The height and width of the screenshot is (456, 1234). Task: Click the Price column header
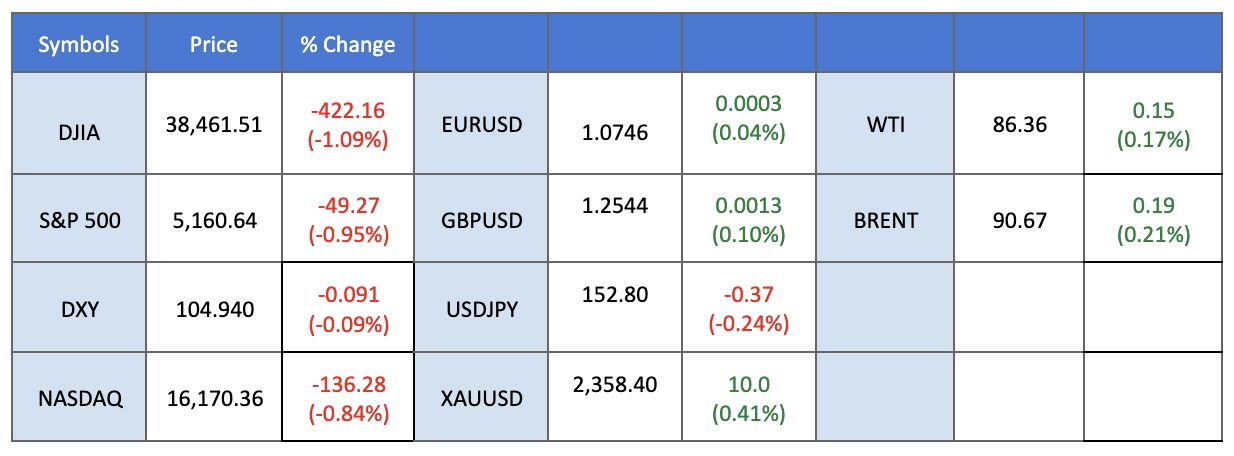[214, 44]
